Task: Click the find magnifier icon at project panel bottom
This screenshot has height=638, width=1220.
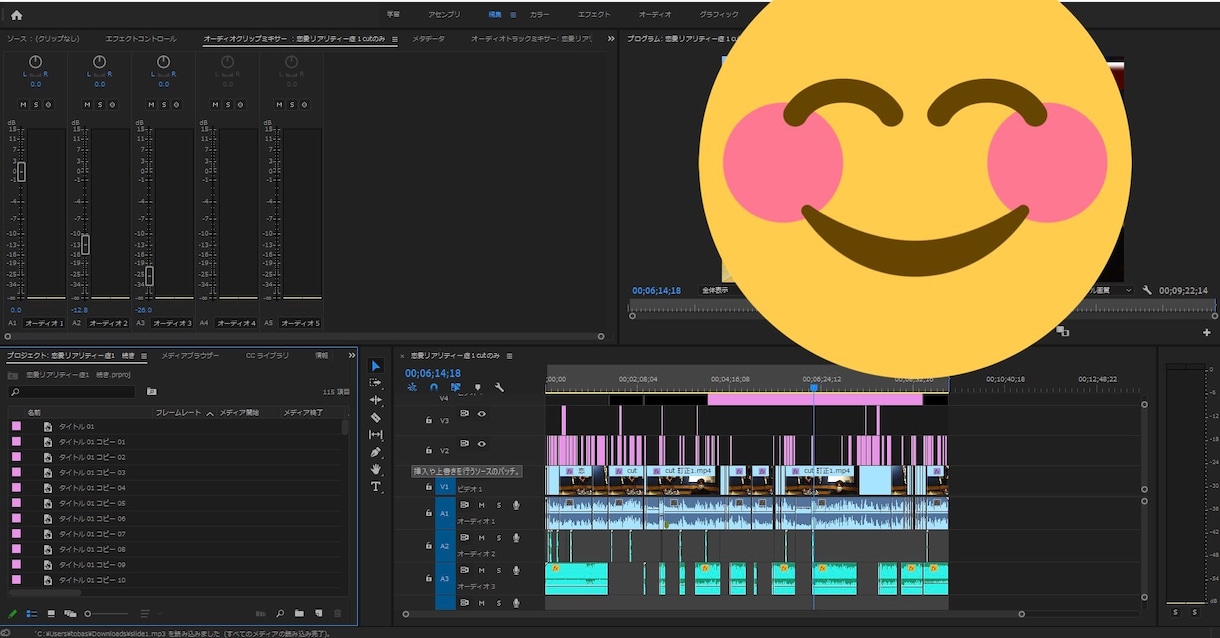Action: (280, 613)
